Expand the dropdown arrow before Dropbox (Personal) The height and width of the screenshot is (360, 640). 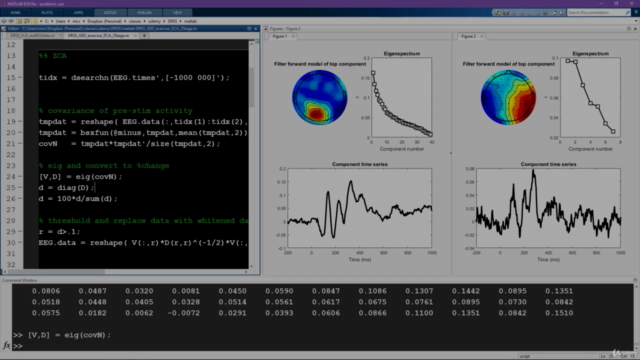85,21
